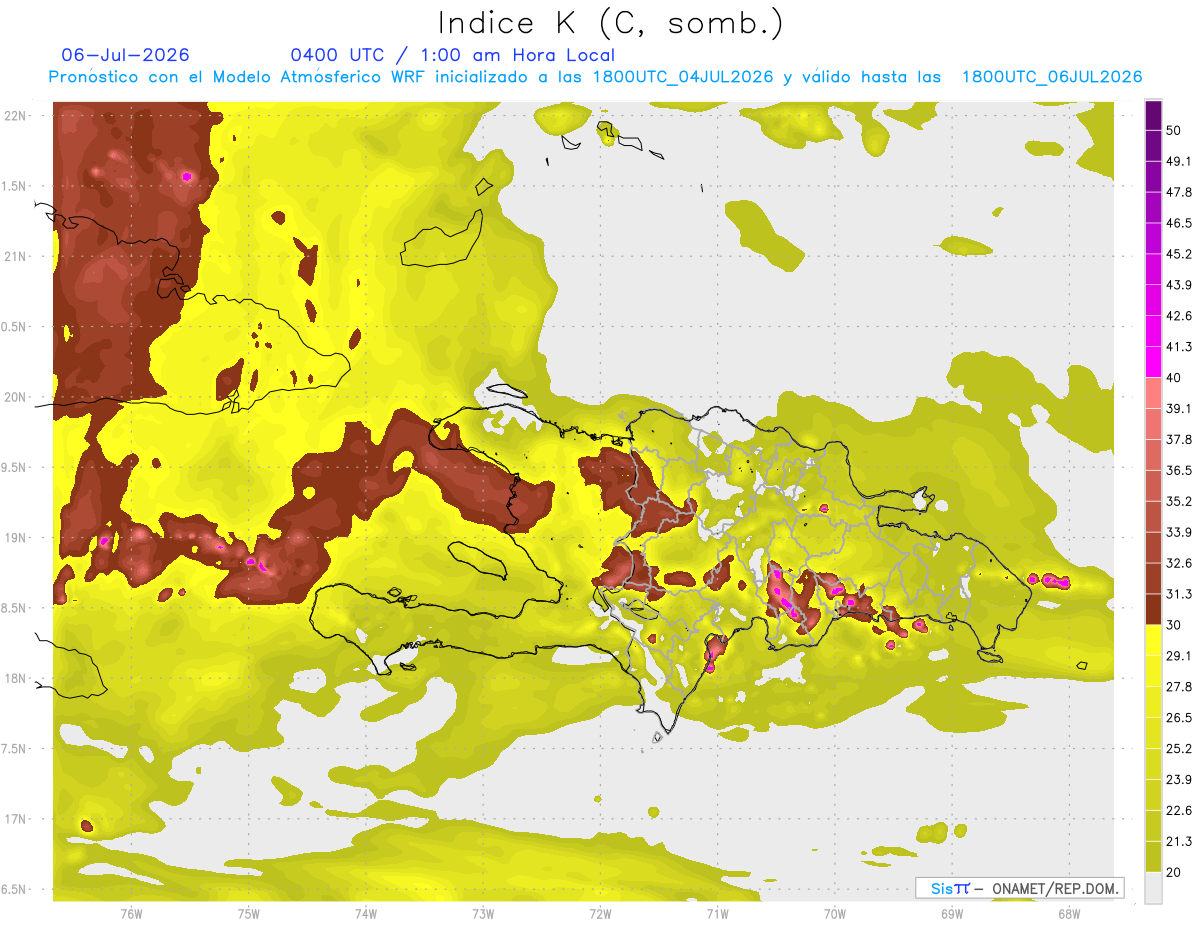Click the longitude label "69W"

pos(951,913)
